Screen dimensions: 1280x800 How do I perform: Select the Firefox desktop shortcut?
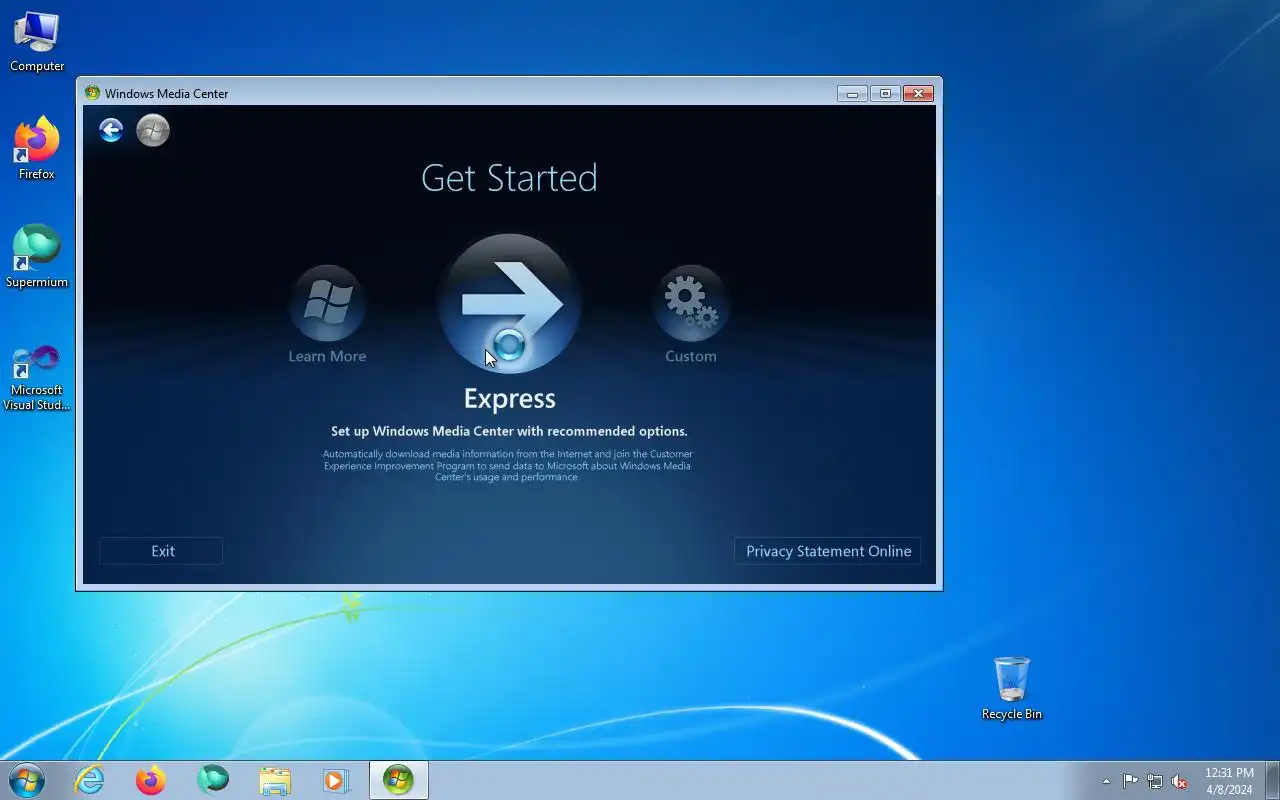click(37, 149)
